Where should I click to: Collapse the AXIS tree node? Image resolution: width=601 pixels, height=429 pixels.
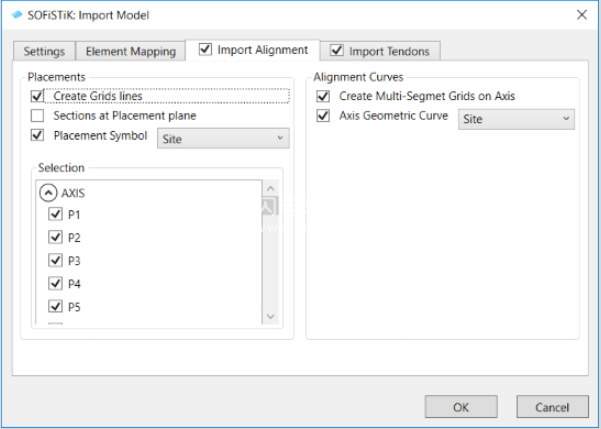point(48,193)
